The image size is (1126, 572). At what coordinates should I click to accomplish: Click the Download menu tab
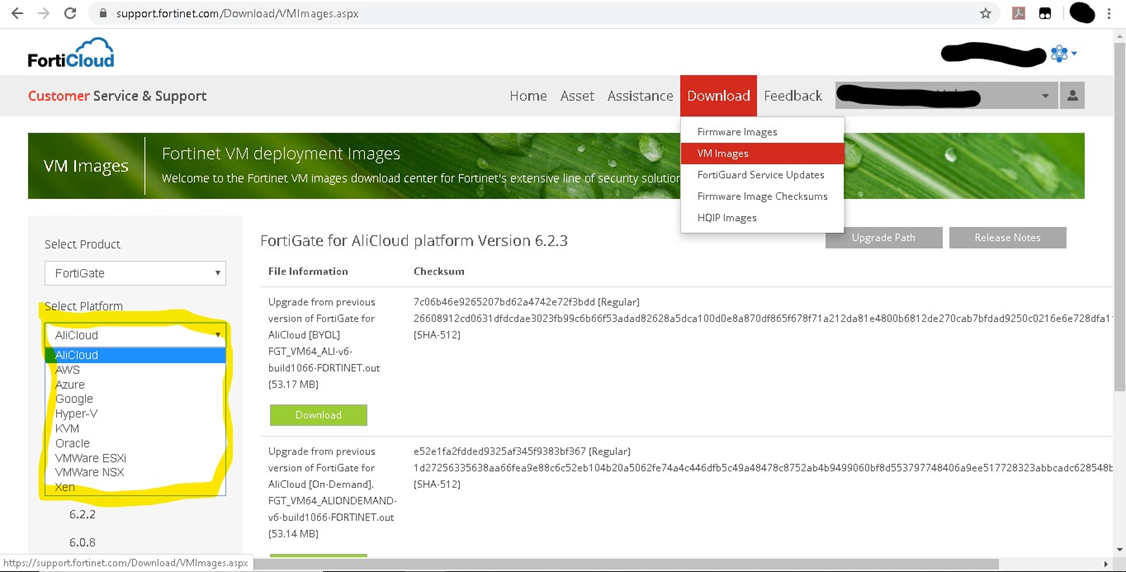click(x=718, y=95)
